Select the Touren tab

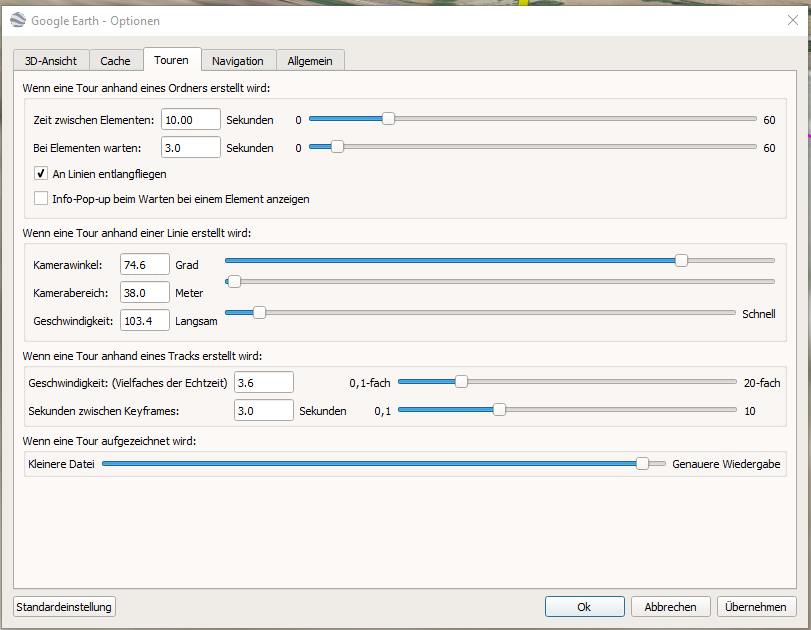171,60
